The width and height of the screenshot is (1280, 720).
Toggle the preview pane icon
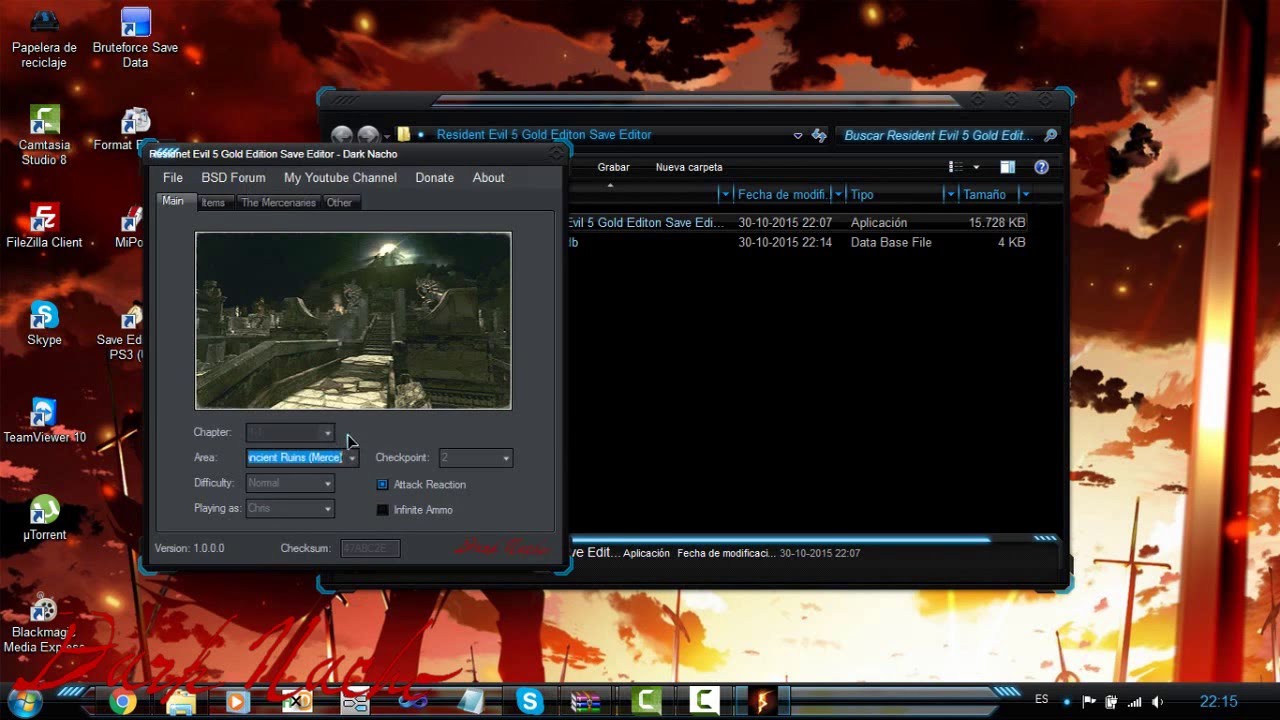pos(1007,167)
